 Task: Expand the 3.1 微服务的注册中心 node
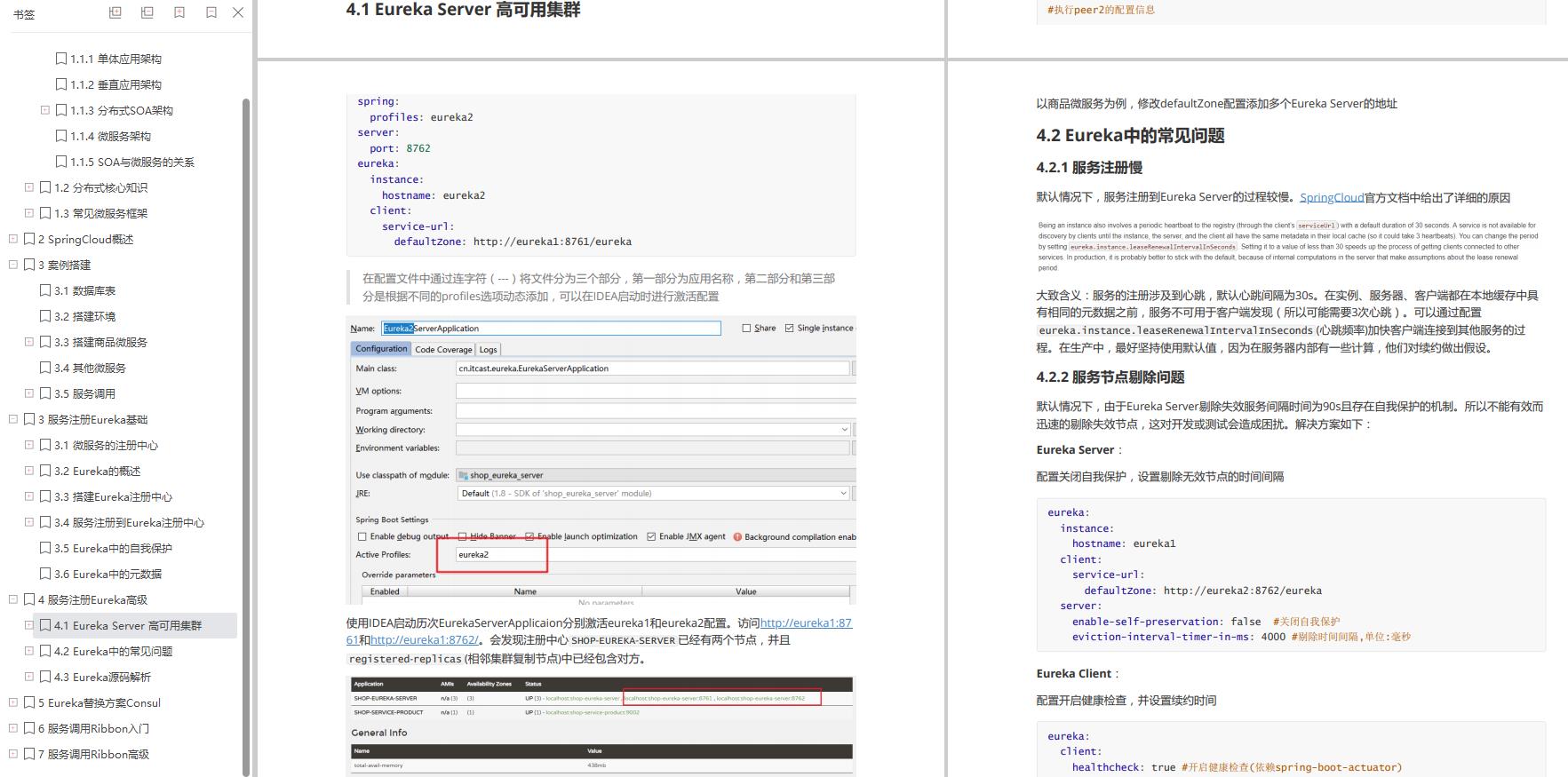coord(29,445)
